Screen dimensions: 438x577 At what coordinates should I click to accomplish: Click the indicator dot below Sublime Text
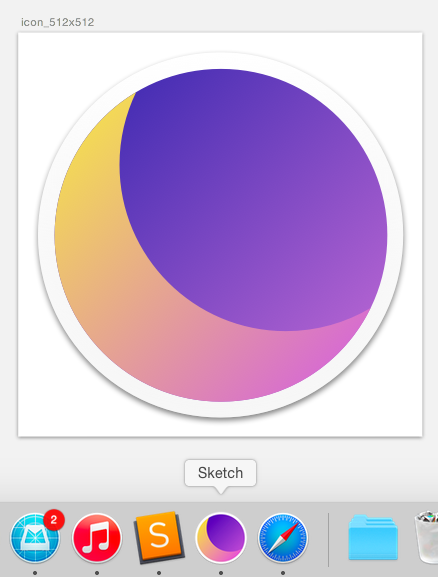(159, 573)
